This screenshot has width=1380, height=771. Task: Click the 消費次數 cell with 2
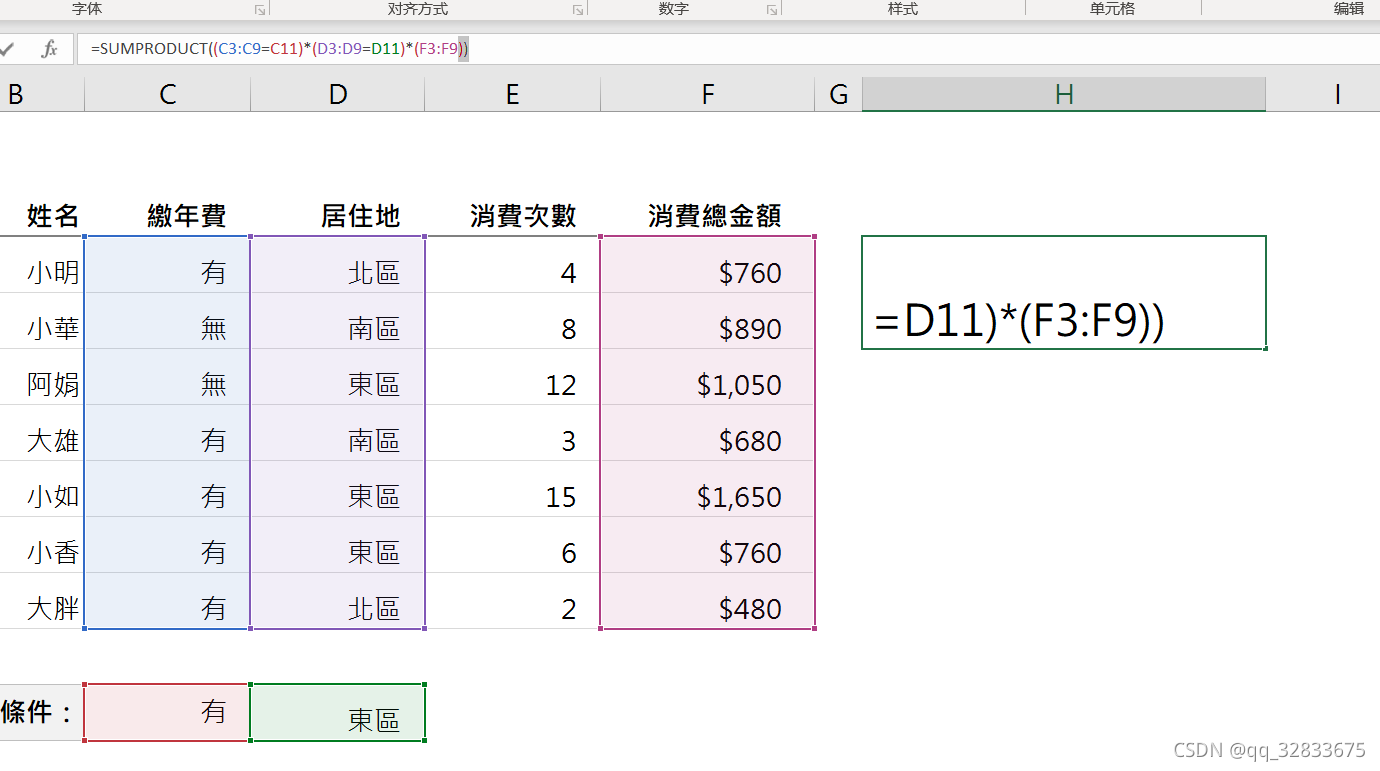512,601
